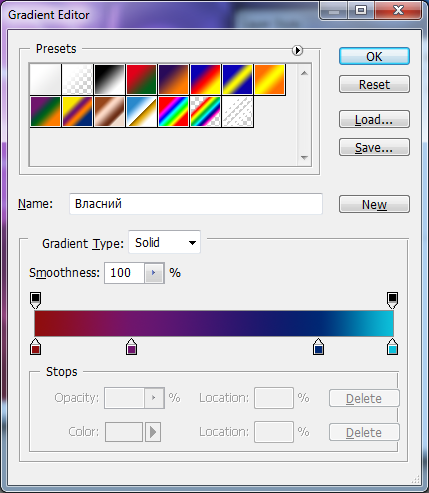This screenshot has height=493, width=429.
Task: Click the OK button
Action: coord(374,56)
